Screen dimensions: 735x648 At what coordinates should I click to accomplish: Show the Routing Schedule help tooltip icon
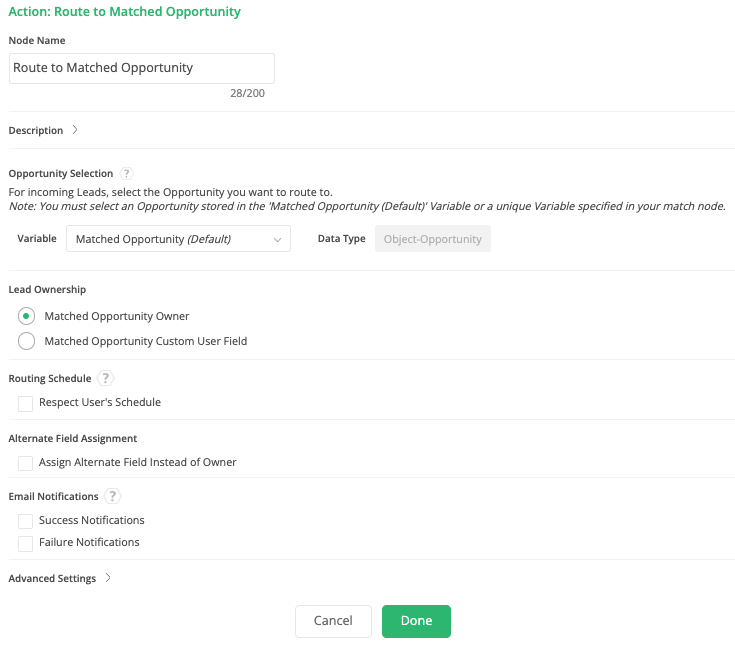[x=105, y=378]
